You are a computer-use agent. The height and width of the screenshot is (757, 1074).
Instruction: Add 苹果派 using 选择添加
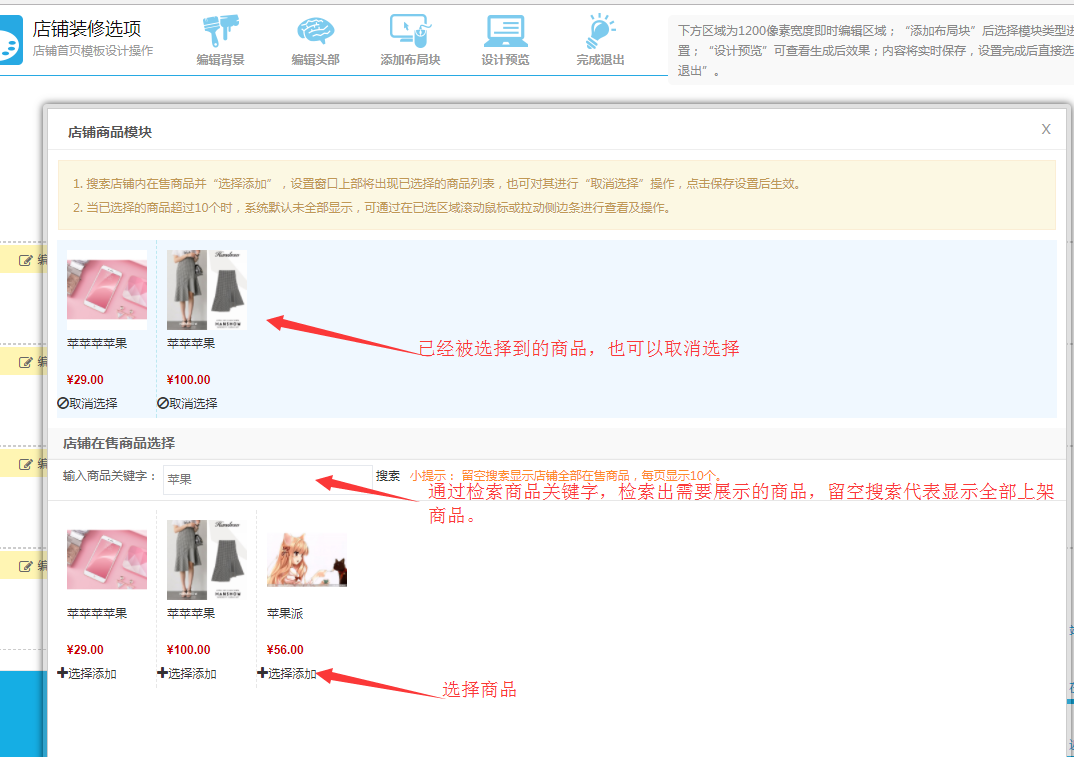[x=287, y=674]
